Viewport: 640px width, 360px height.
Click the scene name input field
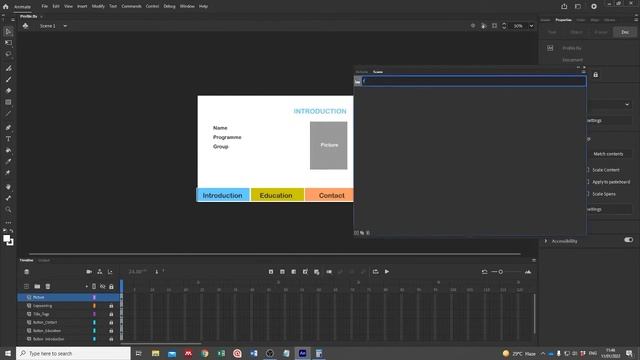coord(474,81)
